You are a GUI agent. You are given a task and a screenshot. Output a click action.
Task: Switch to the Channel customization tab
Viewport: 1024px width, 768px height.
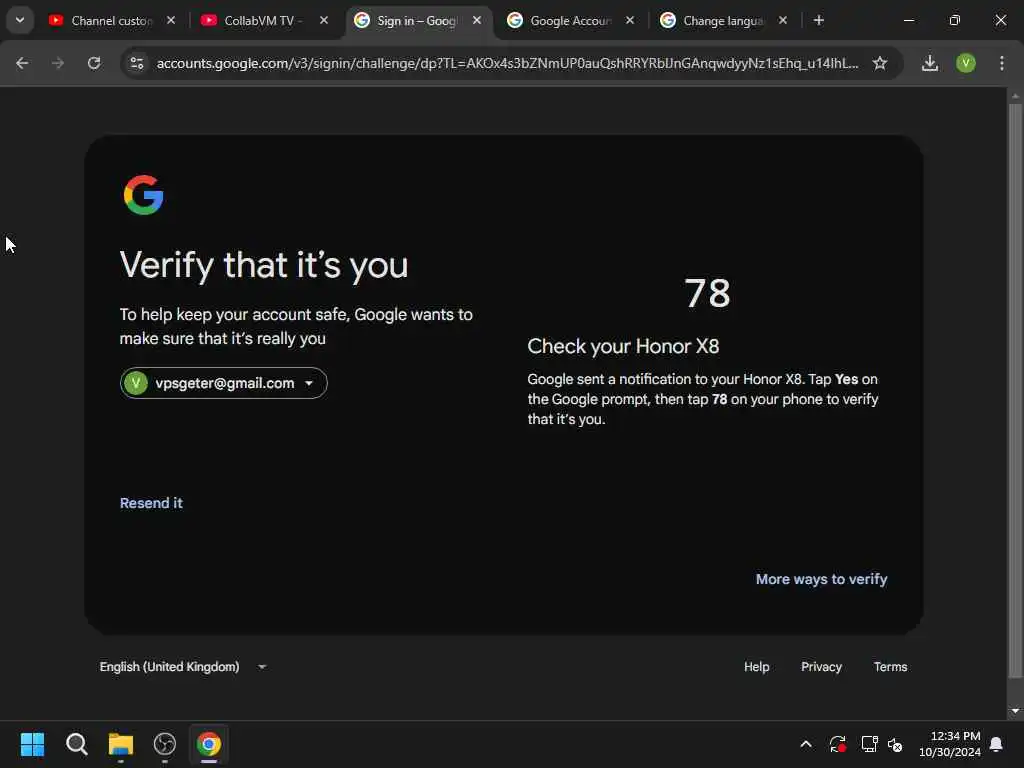[x=112, y=20]
